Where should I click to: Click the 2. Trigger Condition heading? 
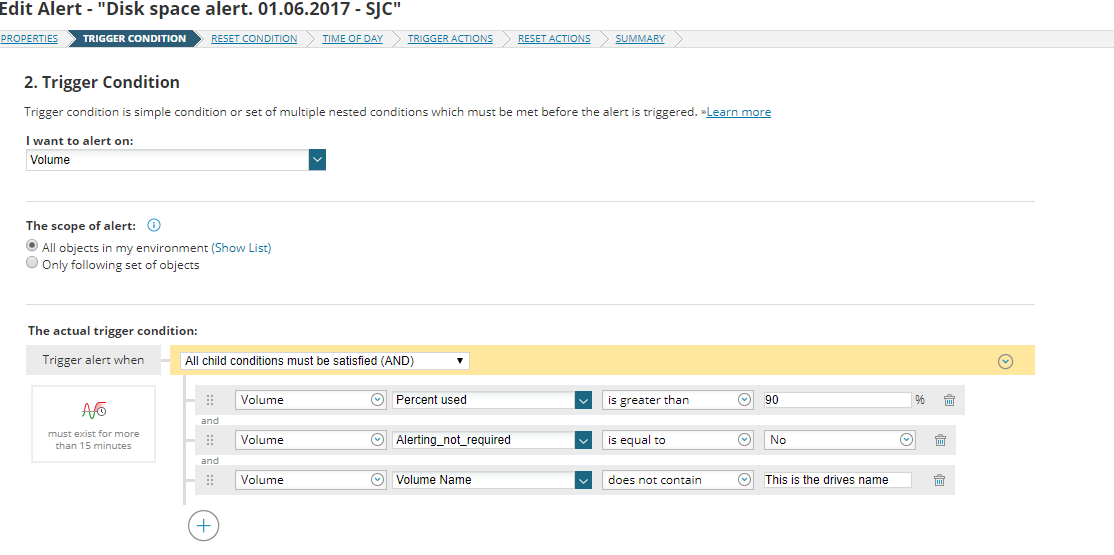click(x=102, y=82)
